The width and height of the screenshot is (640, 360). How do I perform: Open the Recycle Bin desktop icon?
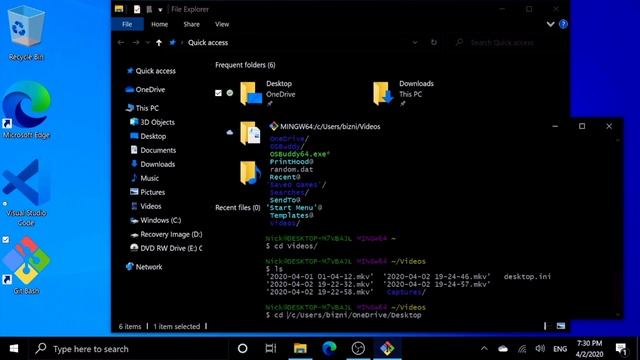click(26, 33)
